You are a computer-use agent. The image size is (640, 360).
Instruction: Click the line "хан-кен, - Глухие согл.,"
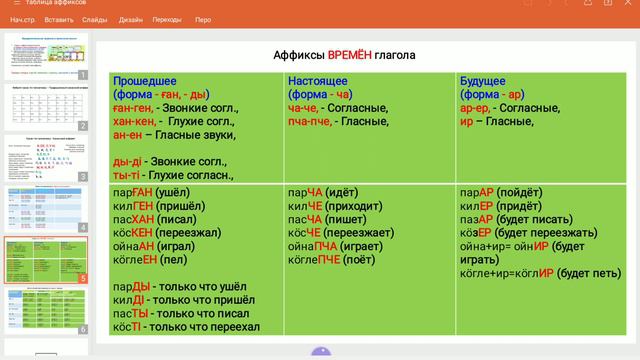[174, 121]
